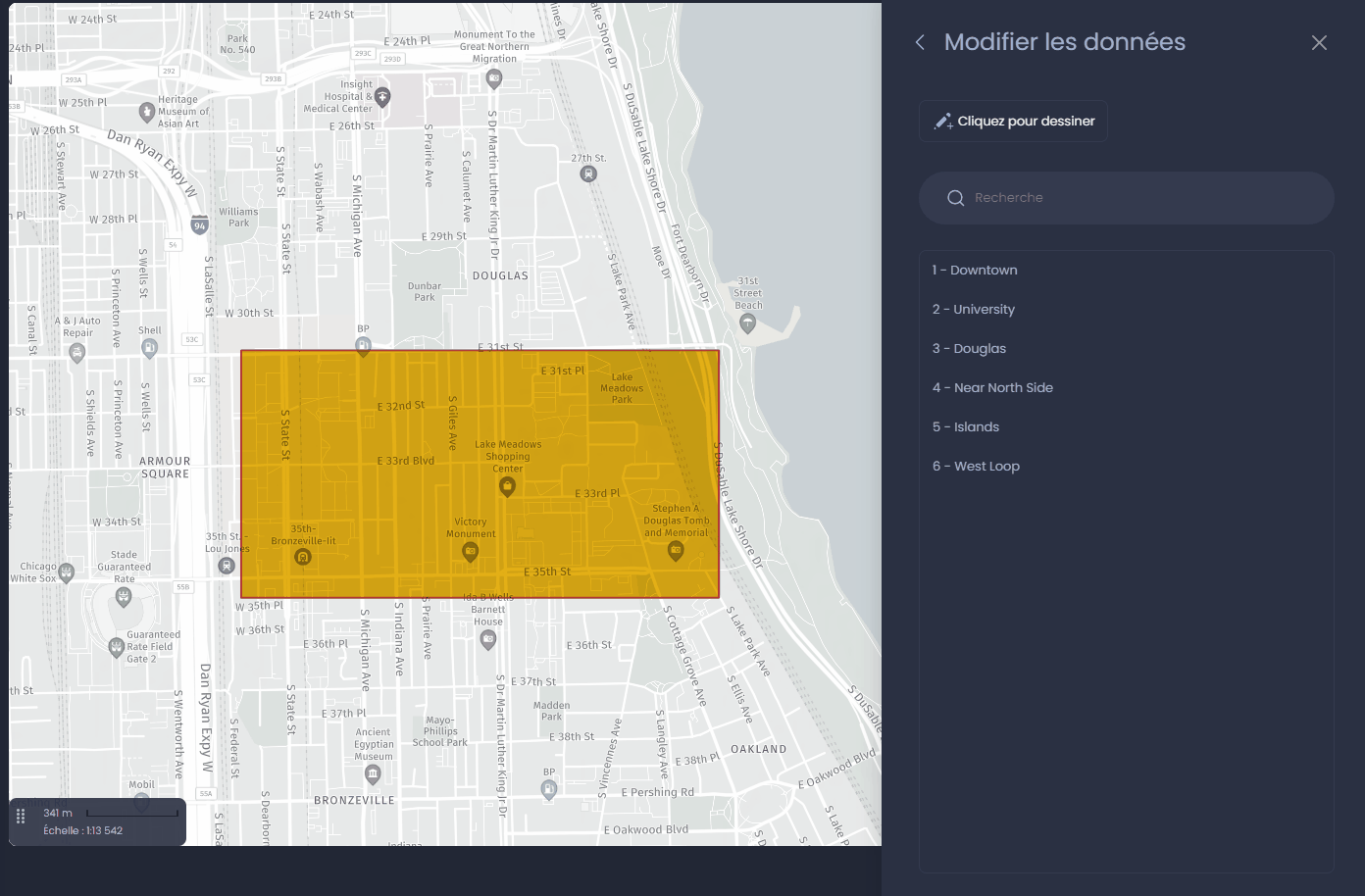This screenshot has width=1365, height=896.
Task: Click the Ida B. Wells Barnett House marker
Action: (488, 639)
